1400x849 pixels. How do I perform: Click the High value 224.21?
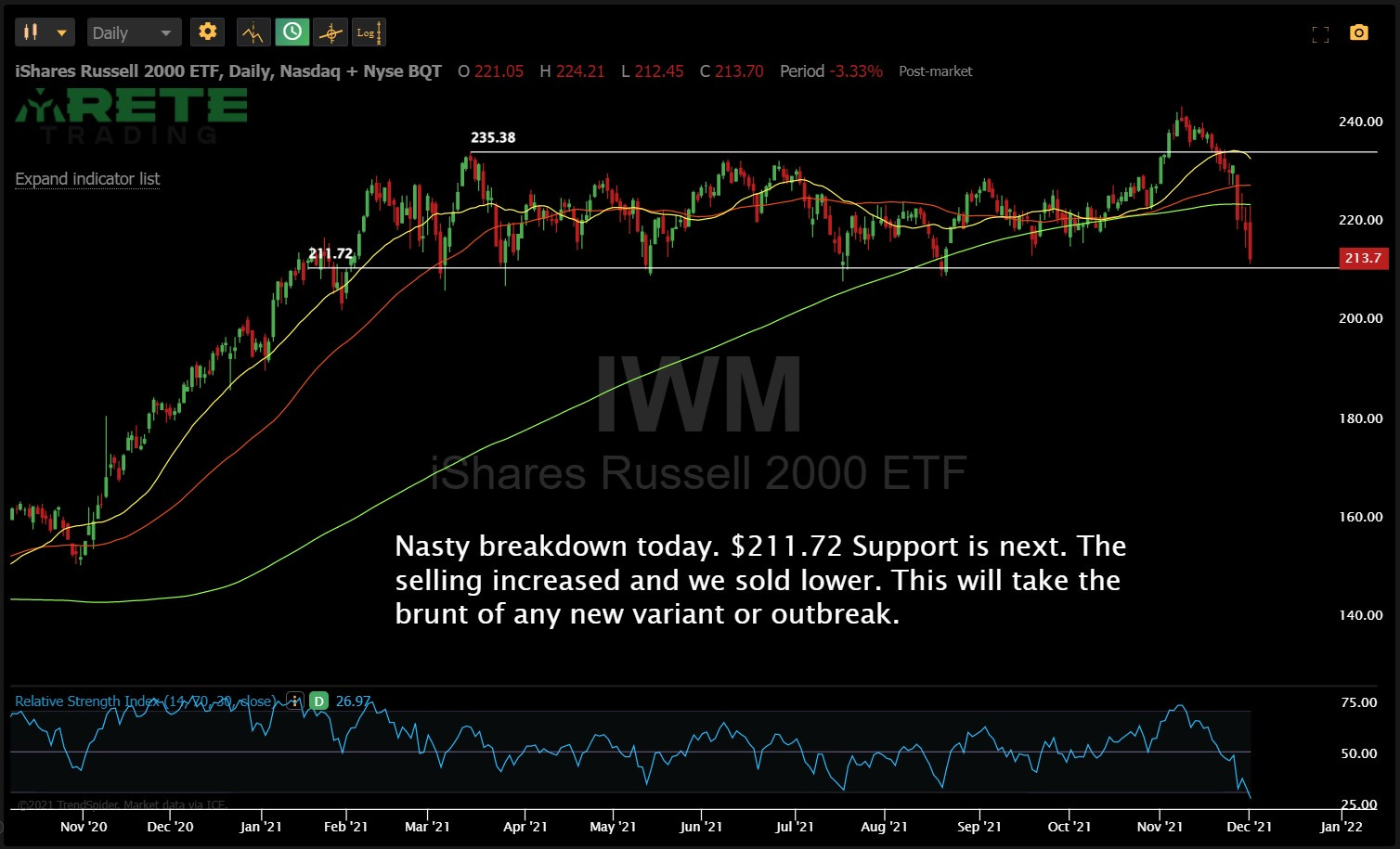tap(580, 71)
